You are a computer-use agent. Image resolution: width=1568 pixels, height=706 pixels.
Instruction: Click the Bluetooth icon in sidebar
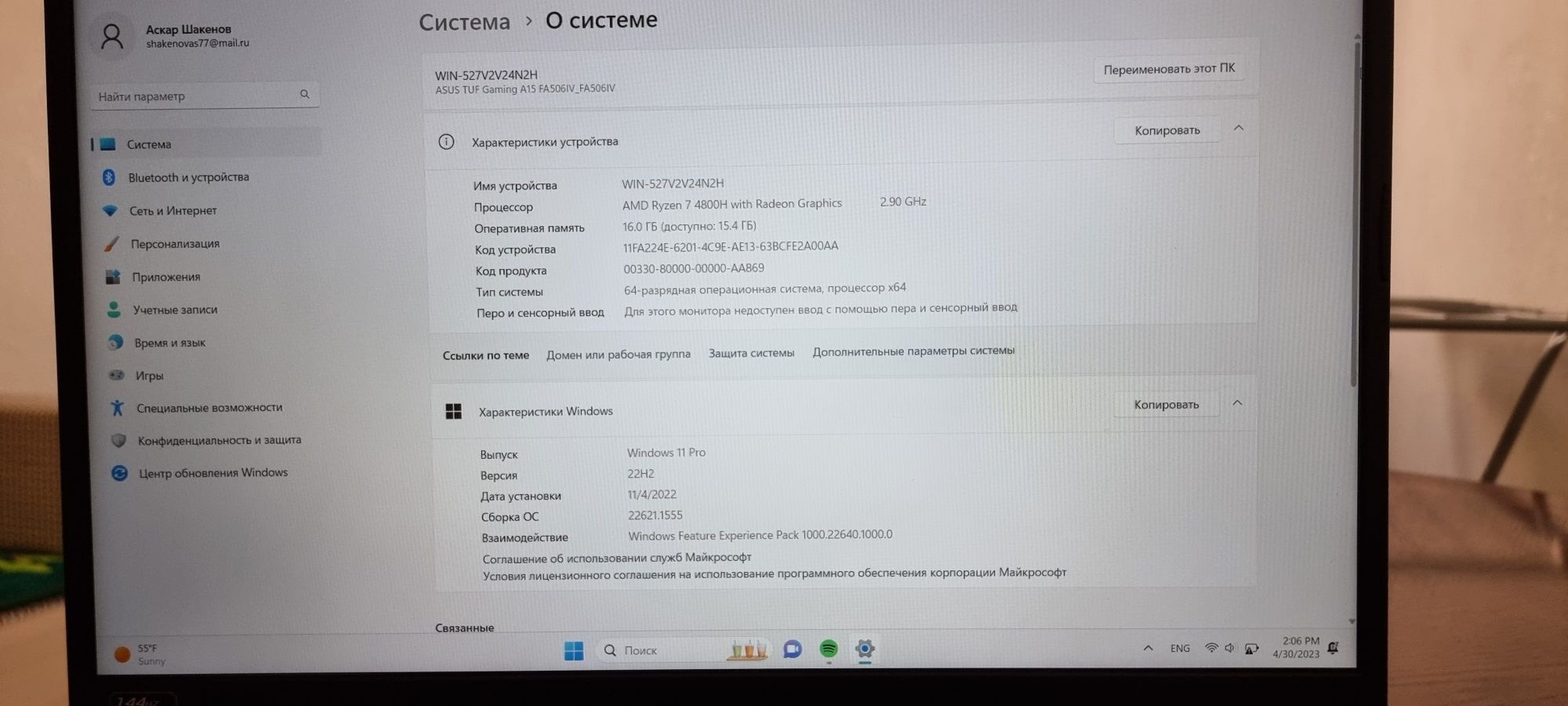[109, 177]
